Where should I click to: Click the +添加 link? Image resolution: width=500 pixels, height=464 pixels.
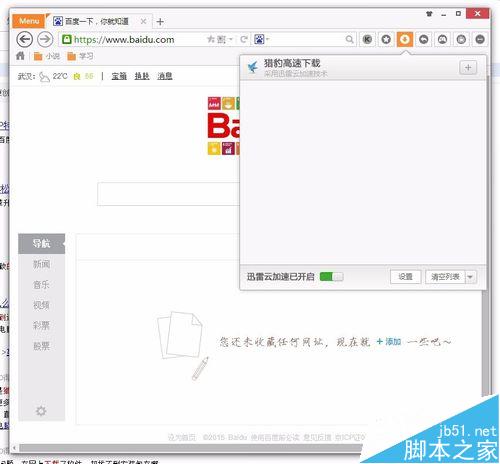click(x=389, y=342)
